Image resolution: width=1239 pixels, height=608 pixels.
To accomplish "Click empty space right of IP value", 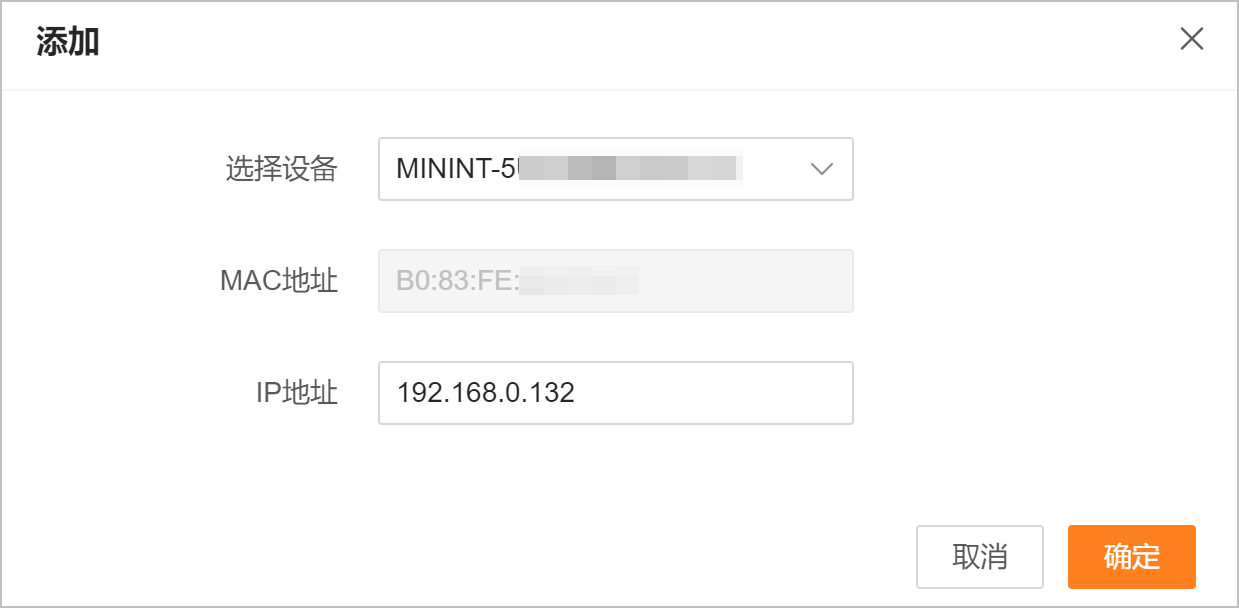I will tap(720, 393).
